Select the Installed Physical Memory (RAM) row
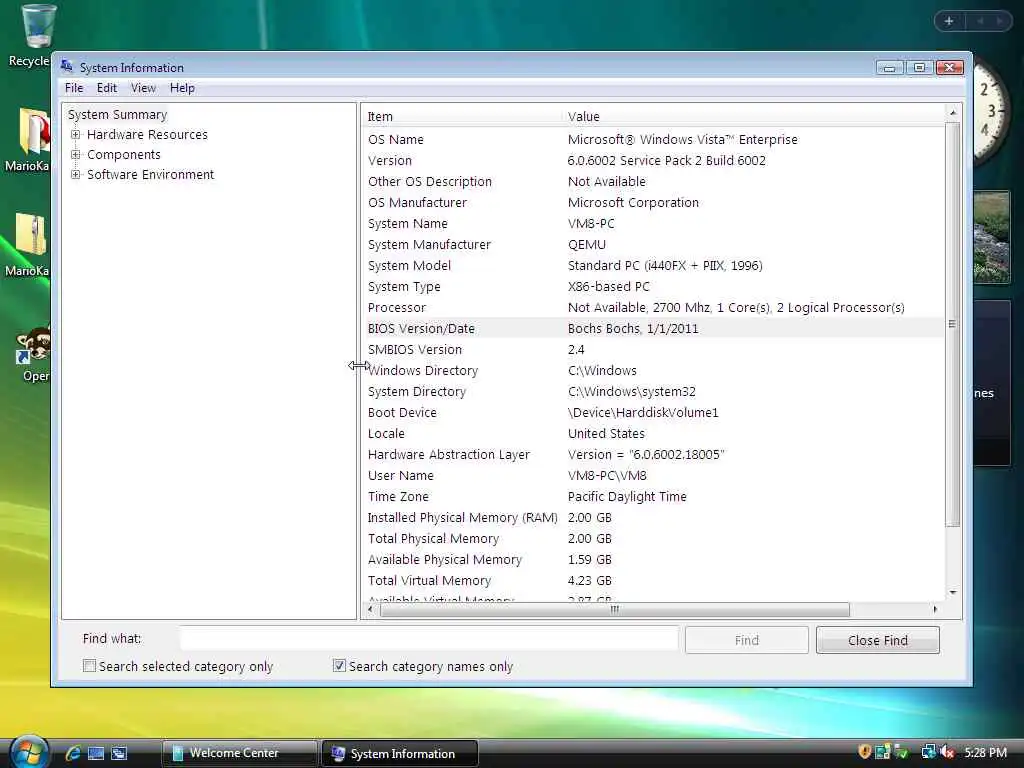The image size is (1024, 768). [x=653, y=517]
